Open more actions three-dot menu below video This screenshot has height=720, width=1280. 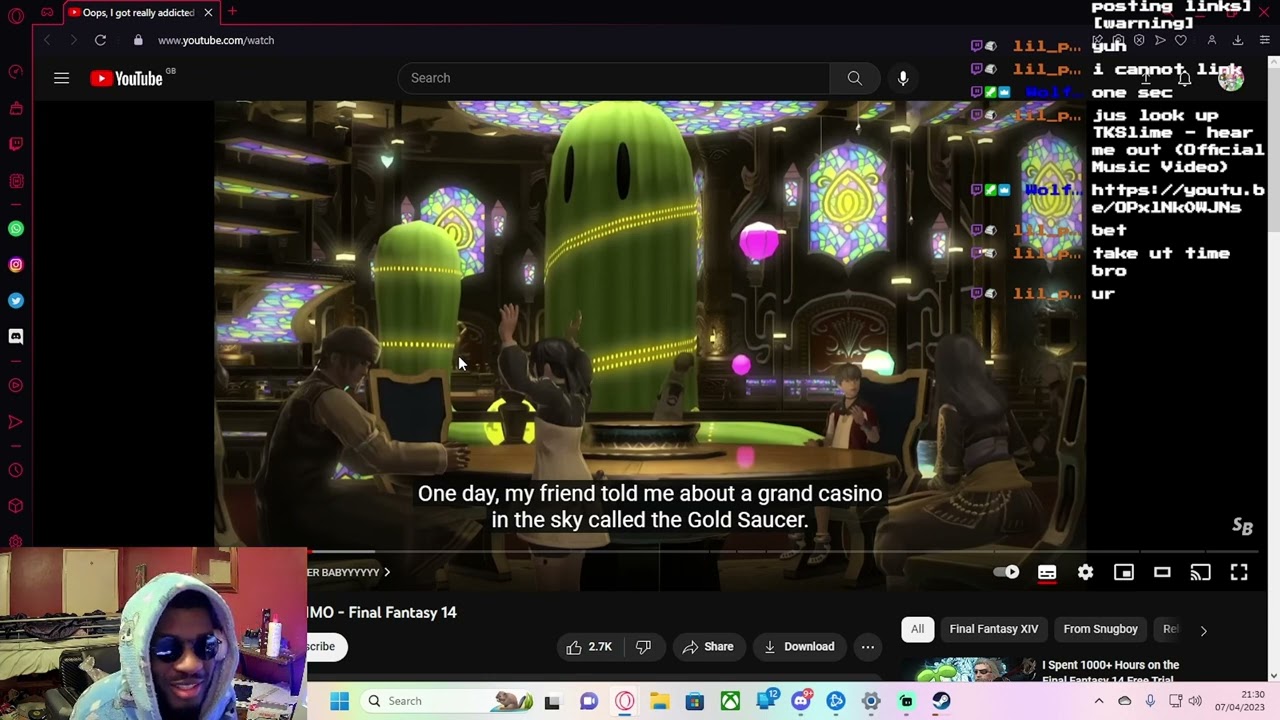[868, 647]
